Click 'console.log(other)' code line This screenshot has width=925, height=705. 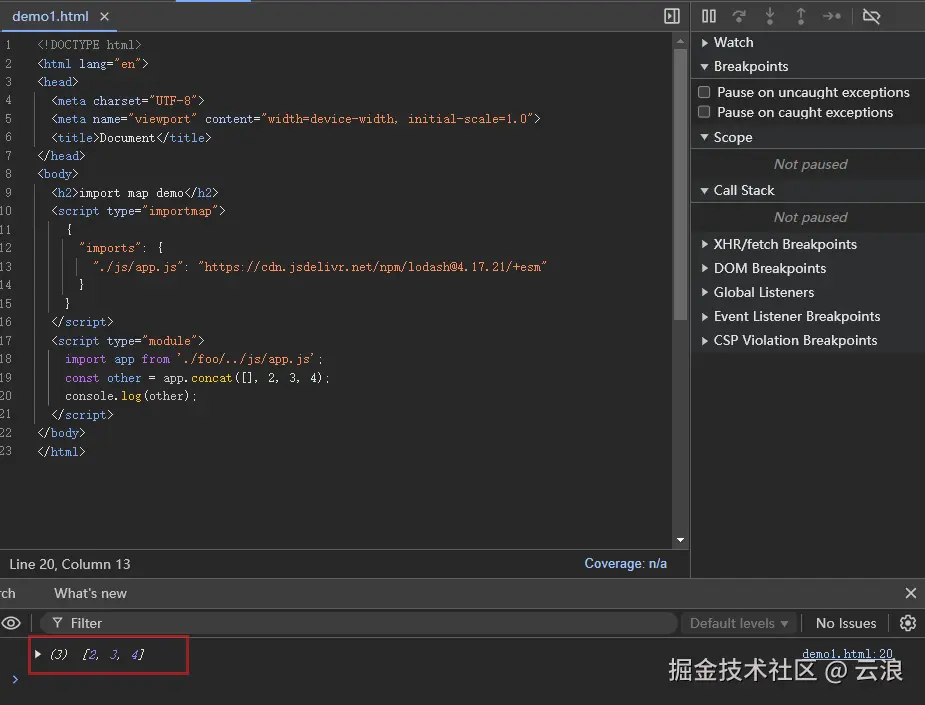(131, 396)
